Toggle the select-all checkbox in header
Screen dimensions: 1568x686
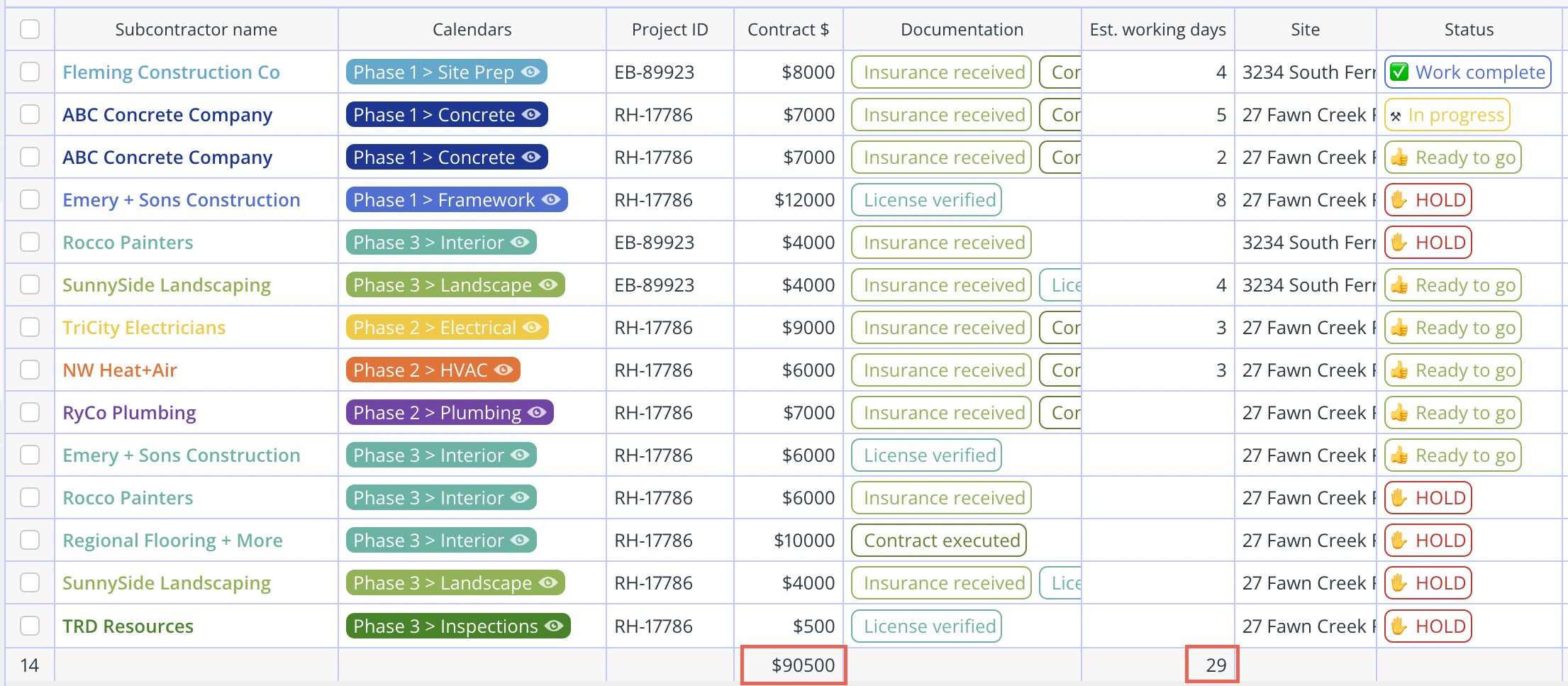[30, 29]
